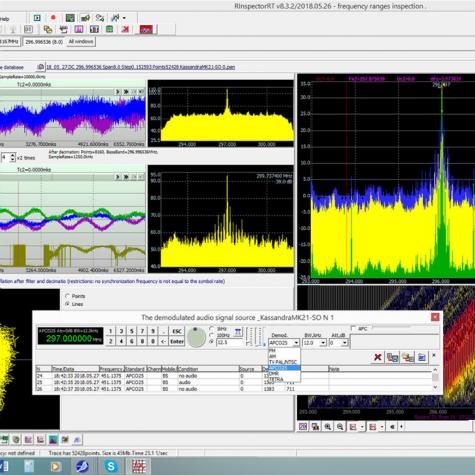Image resolution: width=475 pixels, height=475 pixels.
Task: Click zoom-in magnifier below the waterfall panel
Action: point(328,427)
